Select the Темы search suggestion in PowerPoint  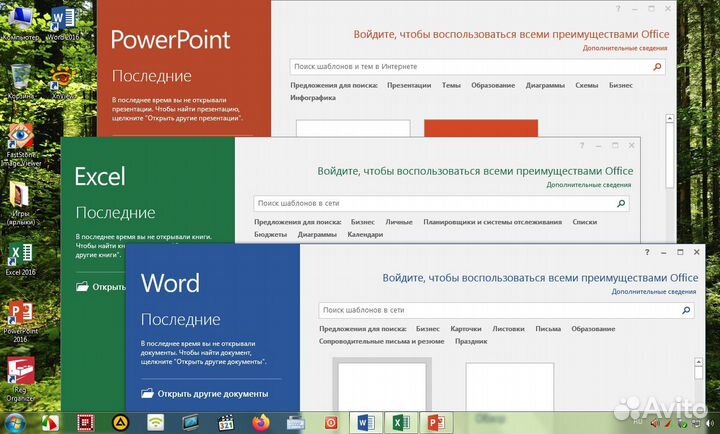click(451, 85)
